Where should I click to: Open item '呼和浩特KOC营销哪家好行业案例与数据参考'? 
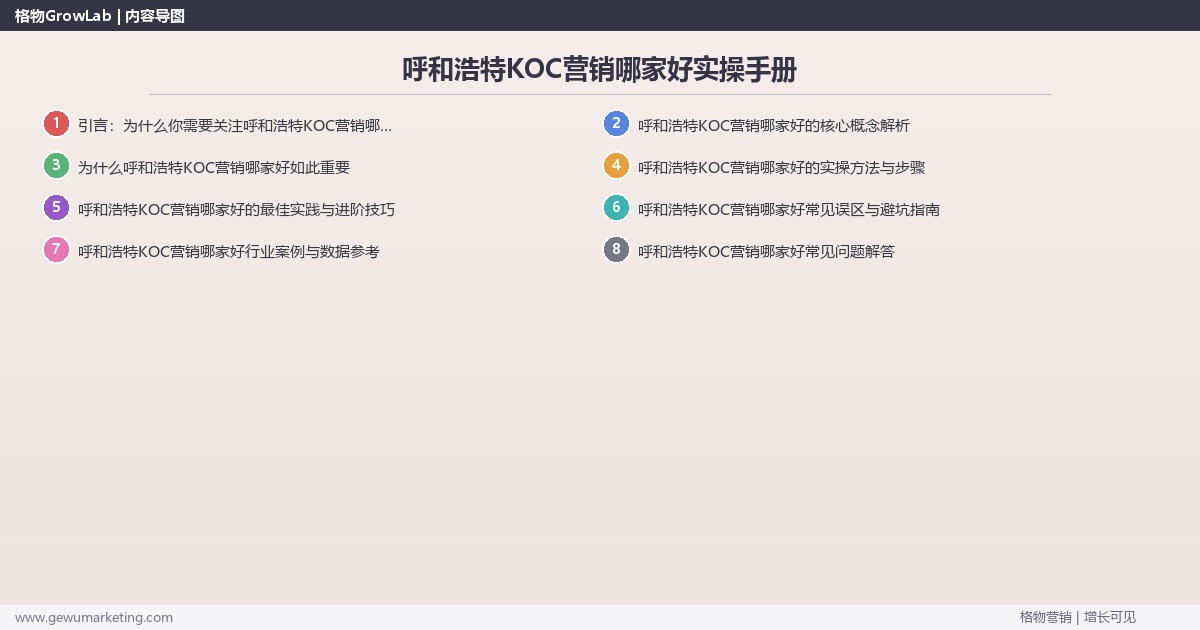[229, 252]
